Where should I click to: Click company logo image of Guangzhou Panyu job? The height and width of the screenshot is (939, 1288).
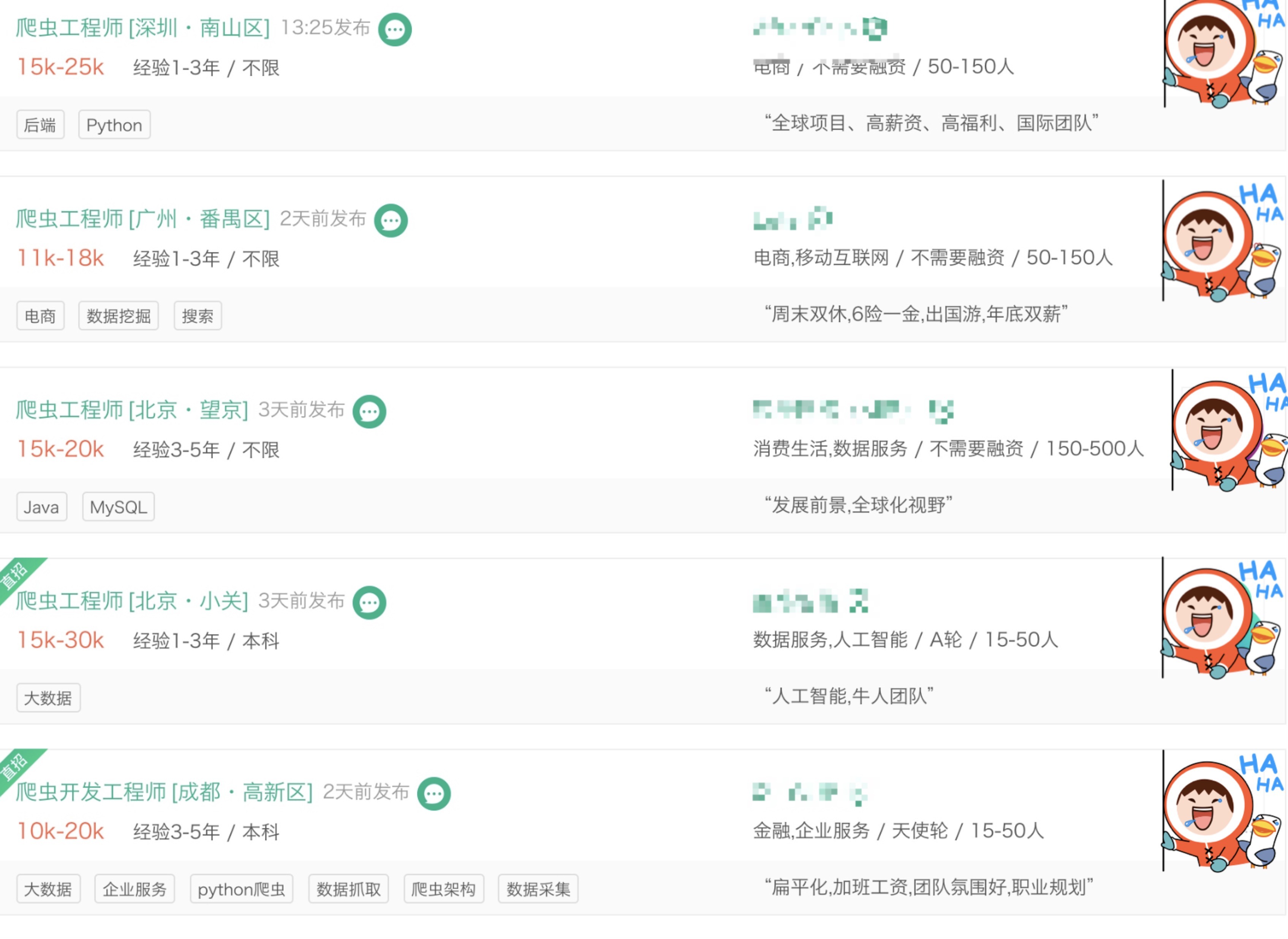pyautogui.click(x=1223, y=241)
